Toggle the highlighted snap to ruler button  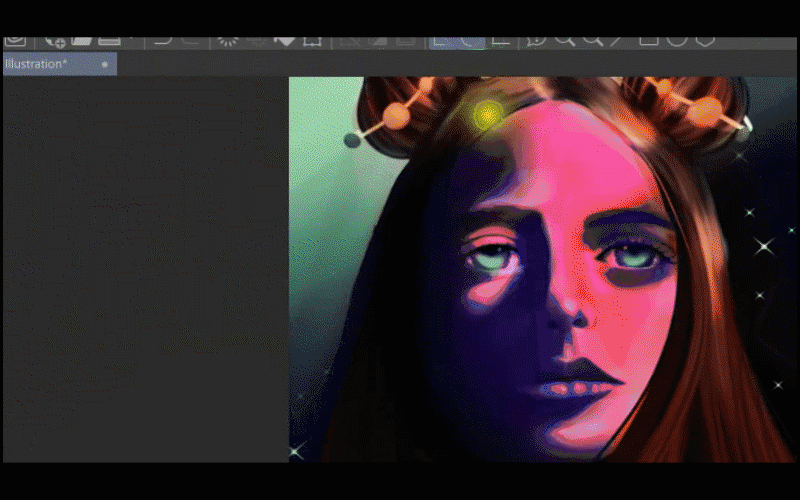pos(443,42)
